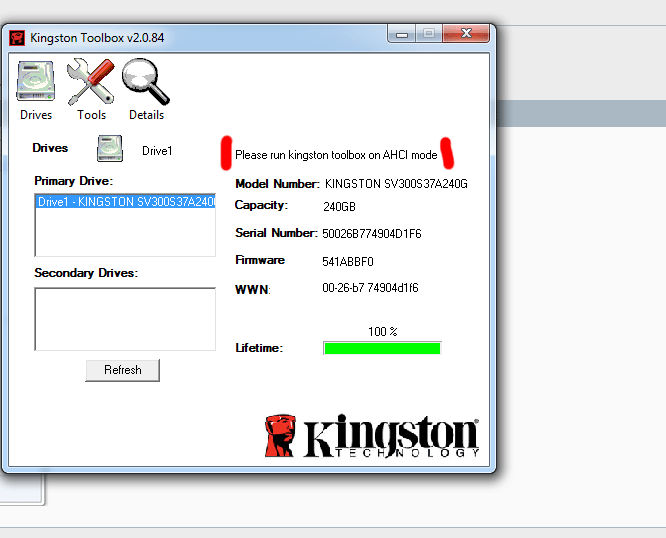The height and width of the screenshot is (538, 666).
Task: Select Drive1 - KINGSTON SV300S37A240G in Primary Drive list
Action: pyautogui.click(x=125, y=201)
